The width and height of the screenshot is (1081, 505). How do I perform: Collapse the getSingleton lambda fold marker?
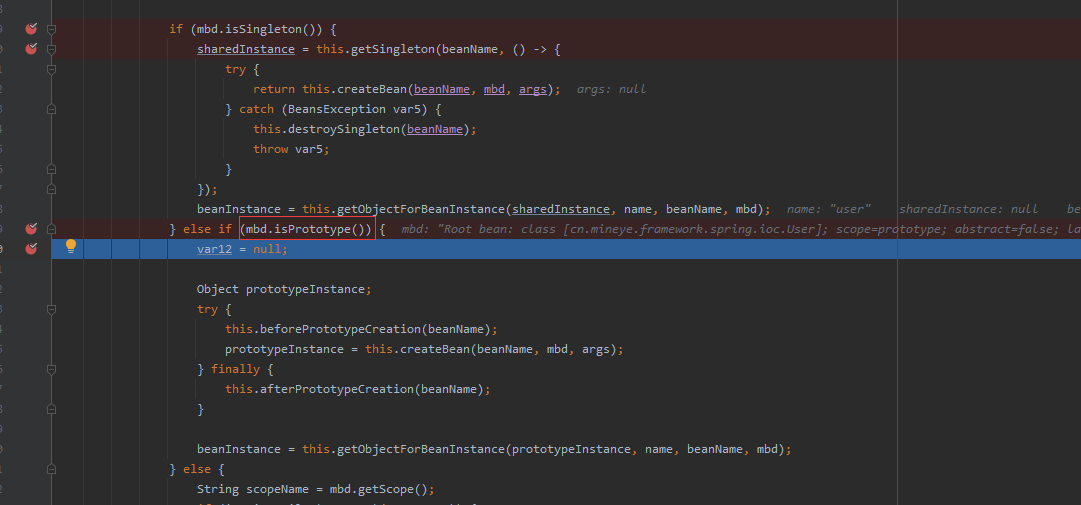[51, 49]
